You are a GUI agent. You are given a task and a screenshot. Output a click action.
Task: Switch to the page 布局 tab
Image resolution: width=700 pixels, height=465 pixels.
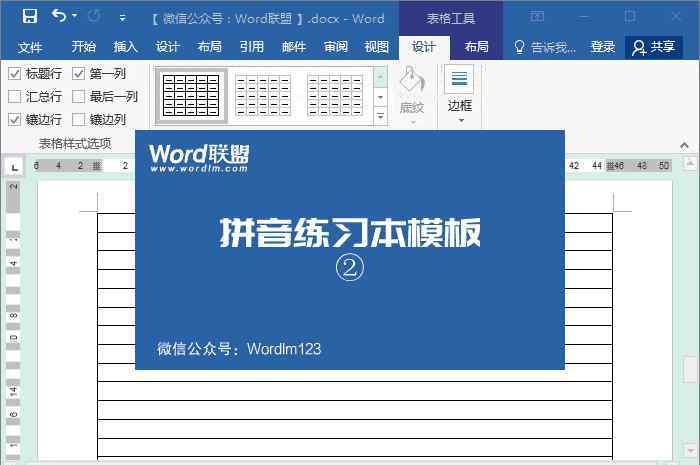pos(209,47)
